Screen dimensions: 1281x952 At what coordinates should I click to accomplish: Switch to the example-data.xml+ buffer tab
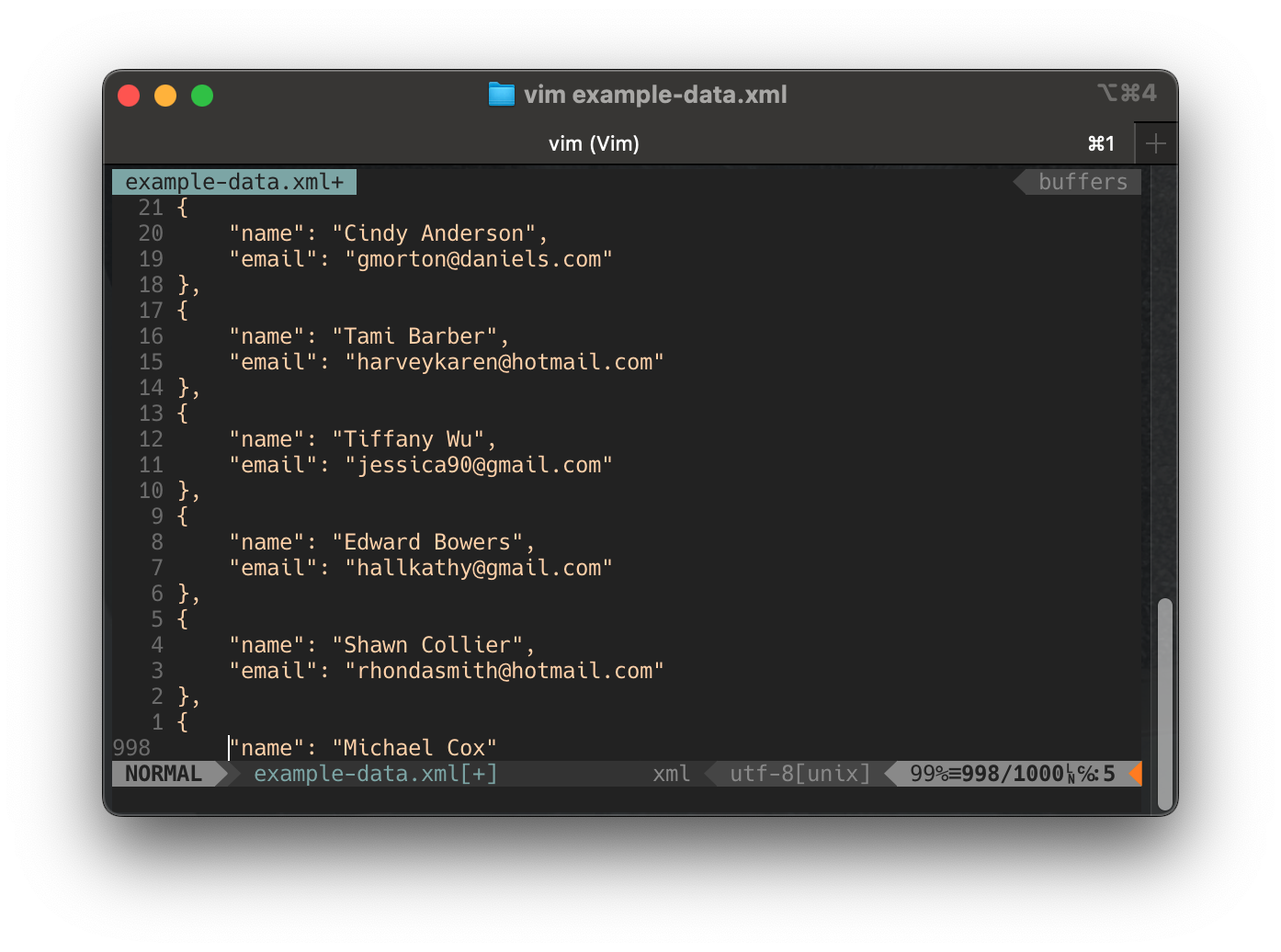click(x=232, y=181)
